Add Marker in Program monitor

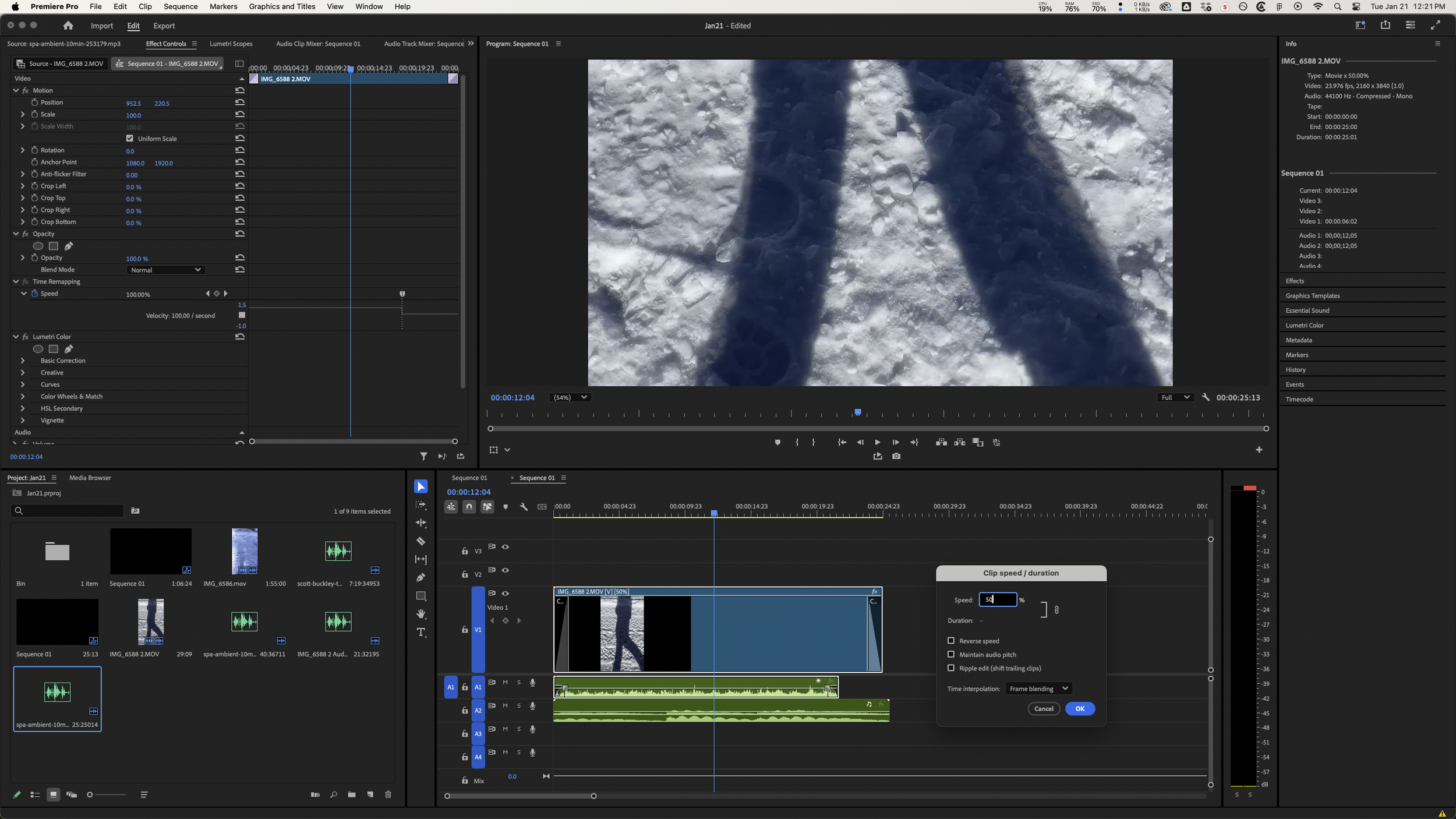778,443
